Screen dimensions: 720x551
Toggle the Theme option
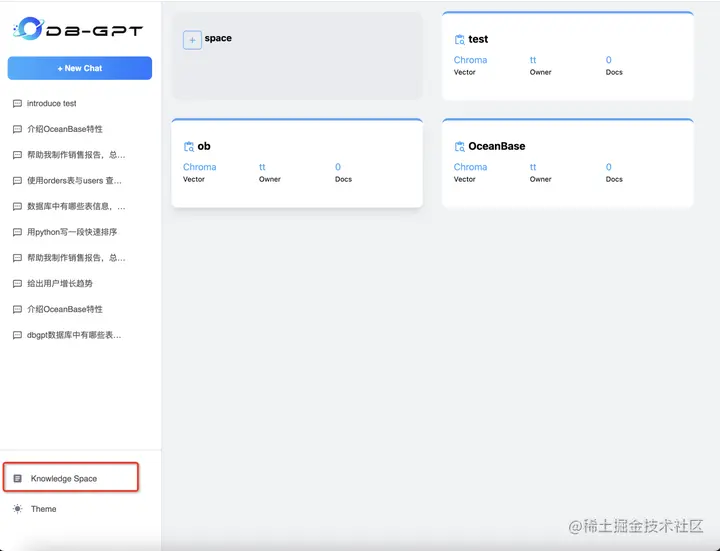click(43, 509)
